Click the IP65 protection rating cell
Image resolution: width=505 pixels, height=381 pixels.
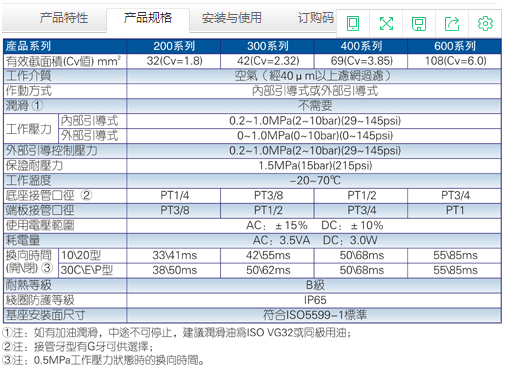pos(314,300)
